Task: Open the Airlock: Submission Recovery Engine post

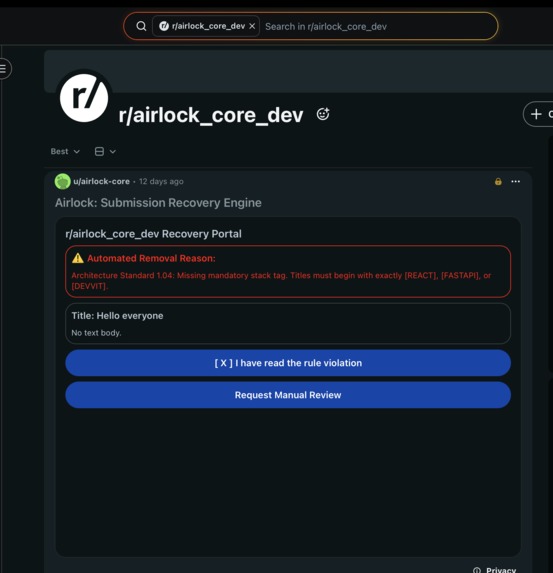Action: coord(158,203)
